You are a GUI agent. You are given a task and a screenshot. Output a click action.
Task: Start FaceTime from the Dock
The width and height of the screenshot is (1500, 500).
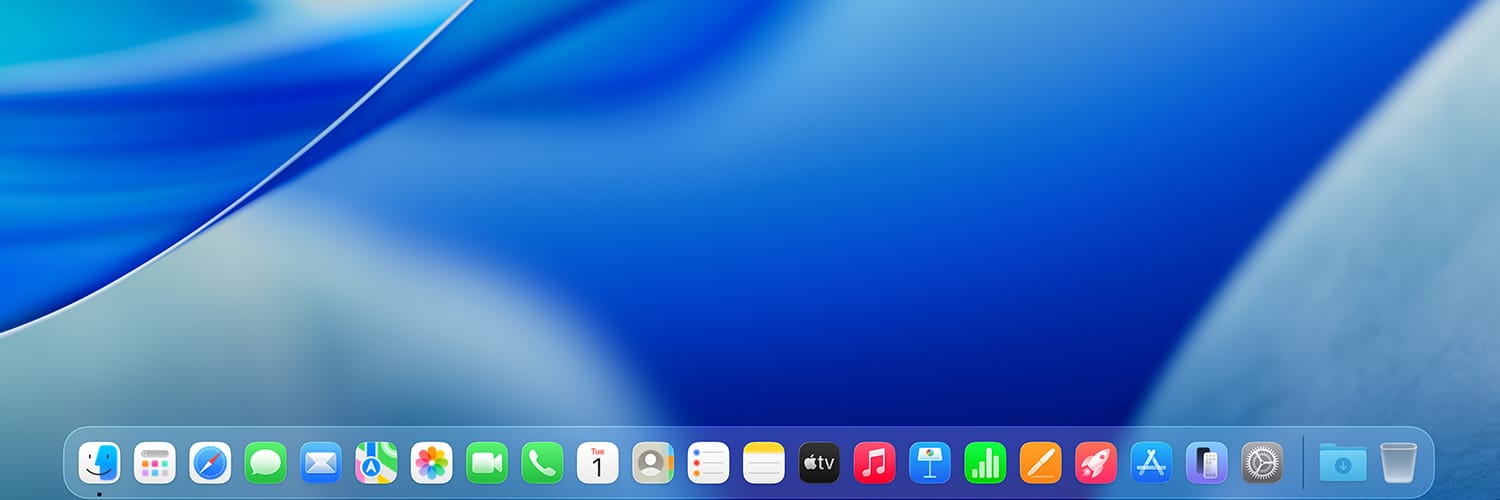click(487, 463)
